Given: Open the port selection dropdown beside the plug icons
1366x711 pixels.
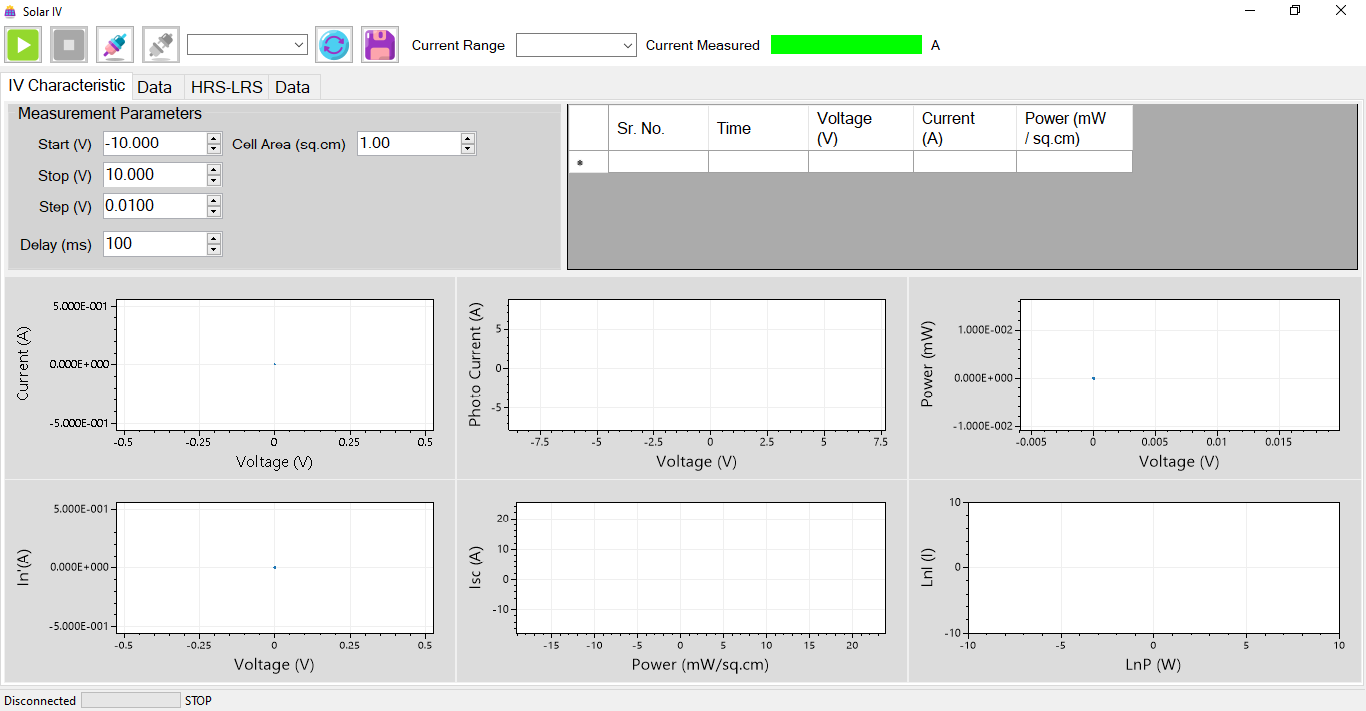Looking at the screenshot, I should pos(247,45).
